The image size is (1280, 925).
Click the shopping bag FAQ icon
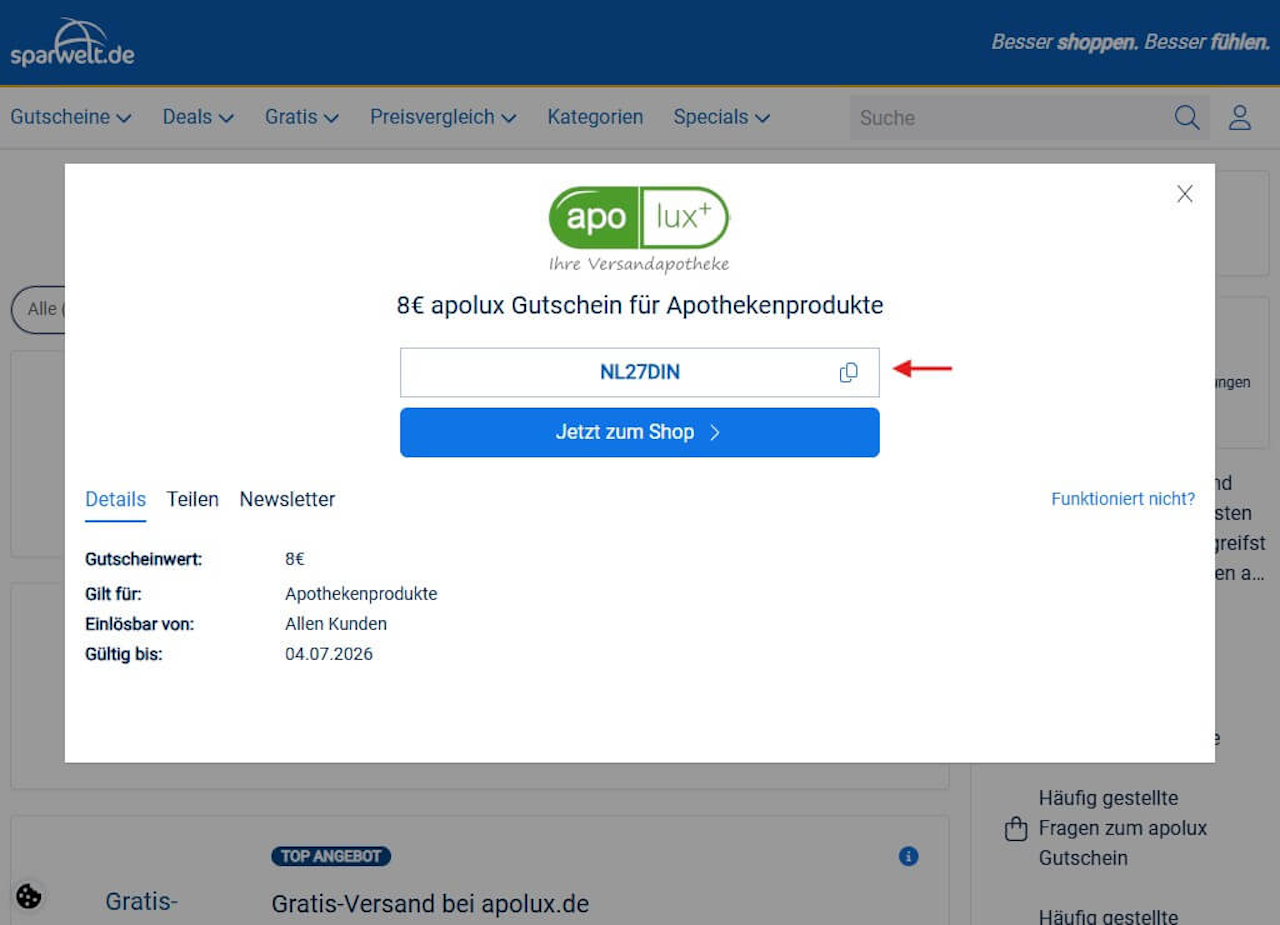[1016, 829]
